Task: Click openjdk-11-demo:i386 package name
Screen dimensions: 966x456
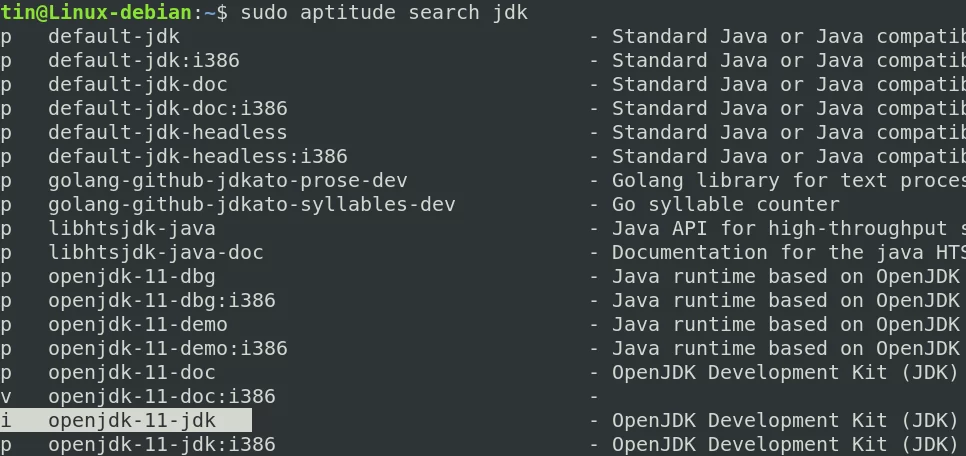Action: 168,349
